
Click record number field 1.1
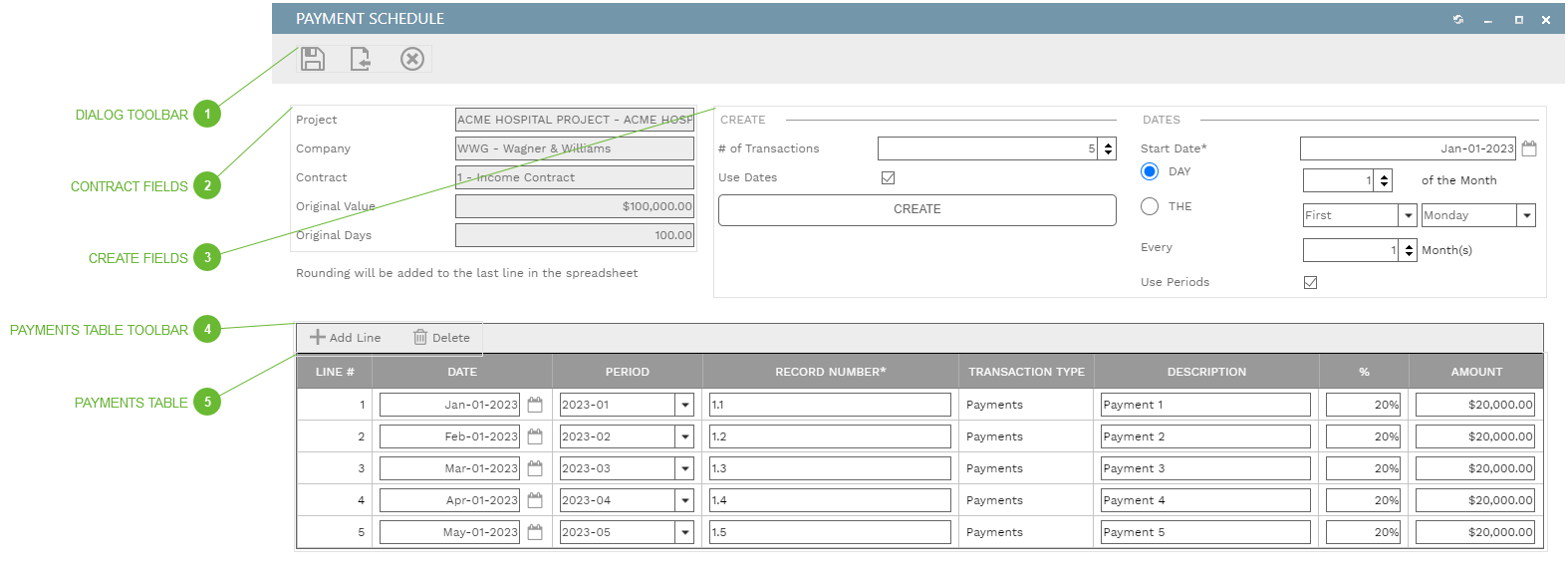click(x=830, y=405)
